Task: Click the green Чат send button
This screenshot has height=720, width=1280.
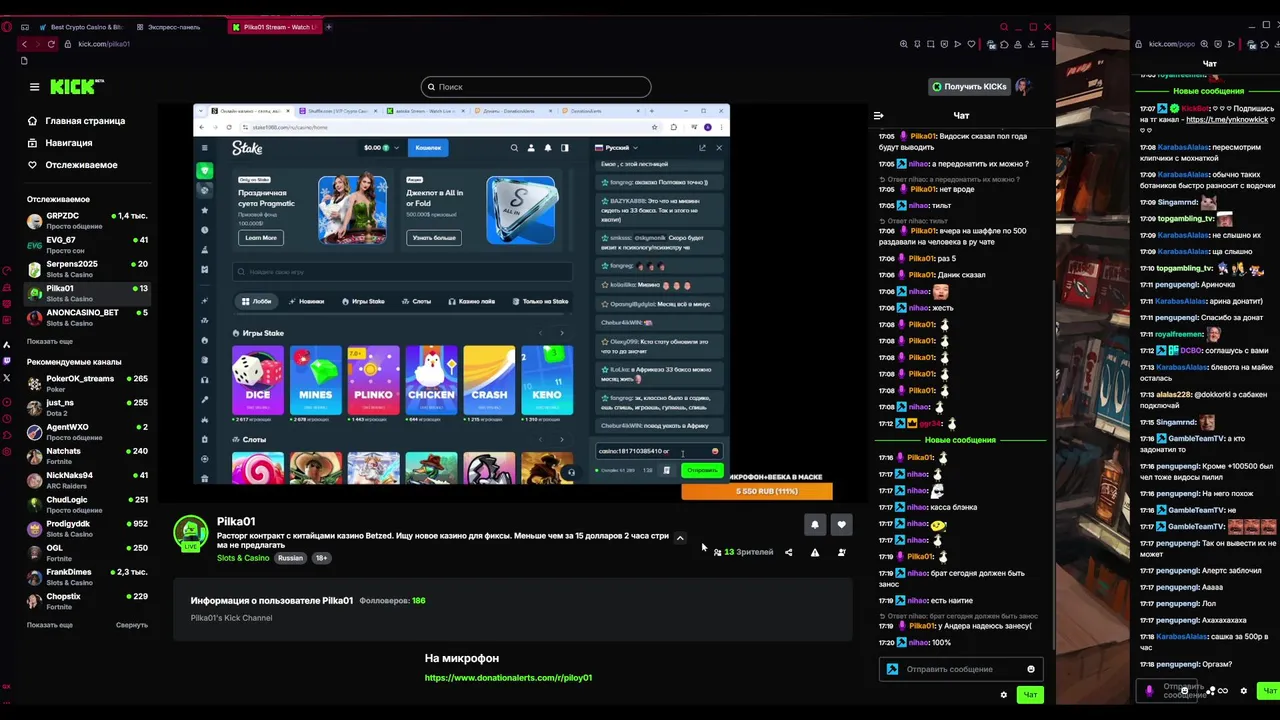Action: (1030, 695)
